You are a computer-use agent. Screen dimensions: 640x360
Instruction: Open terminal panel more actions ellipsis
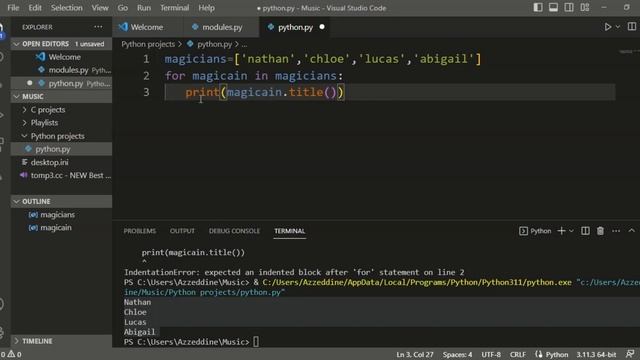(x=616, y=231)
